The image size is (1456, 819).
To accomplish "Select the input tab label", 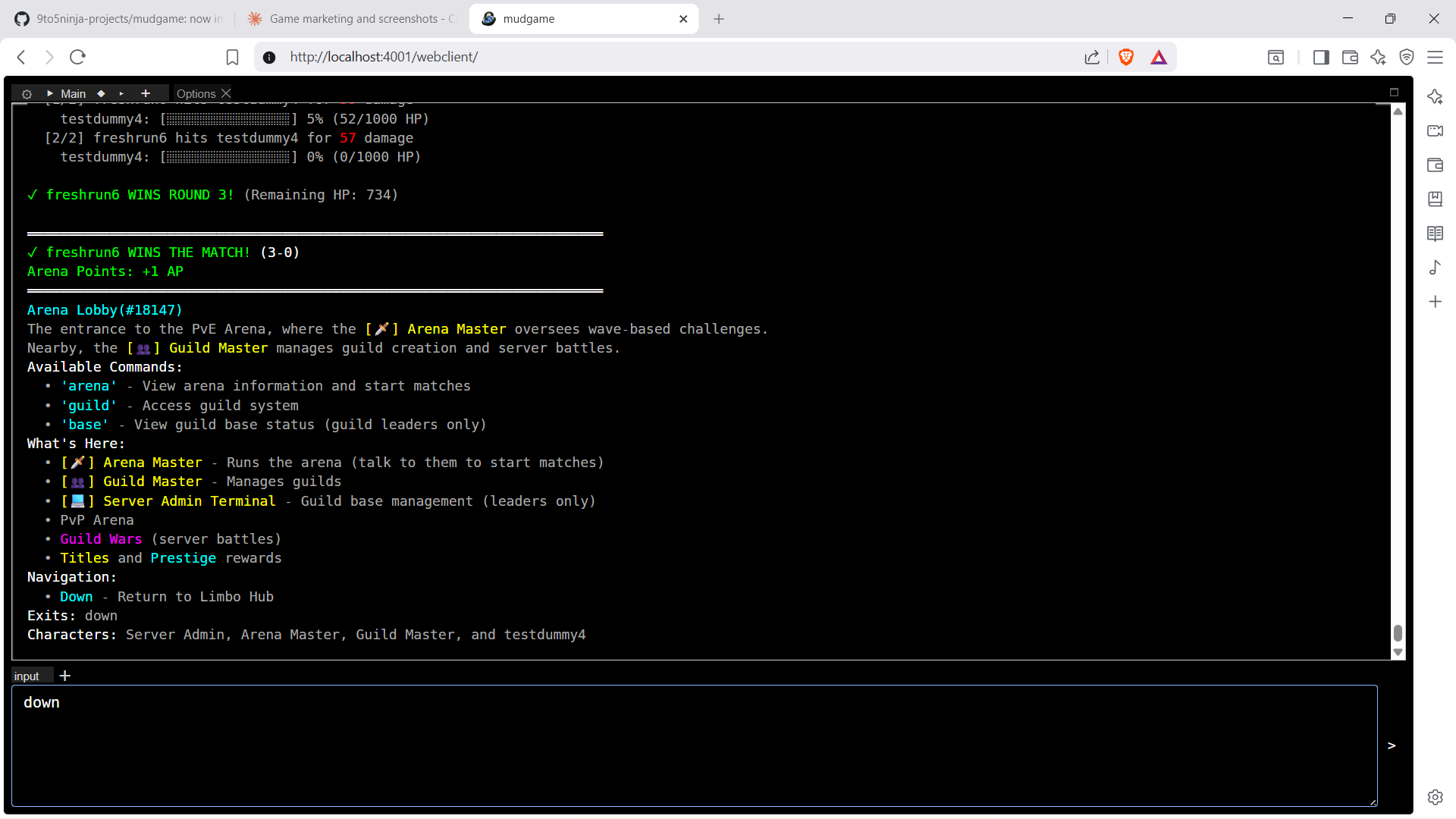I will [x=27, y=676].
